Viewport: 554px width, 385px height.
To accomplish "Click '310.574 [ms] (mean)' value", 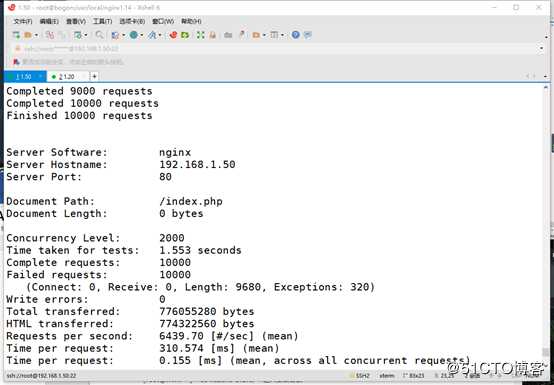I will tap(219, 348).
